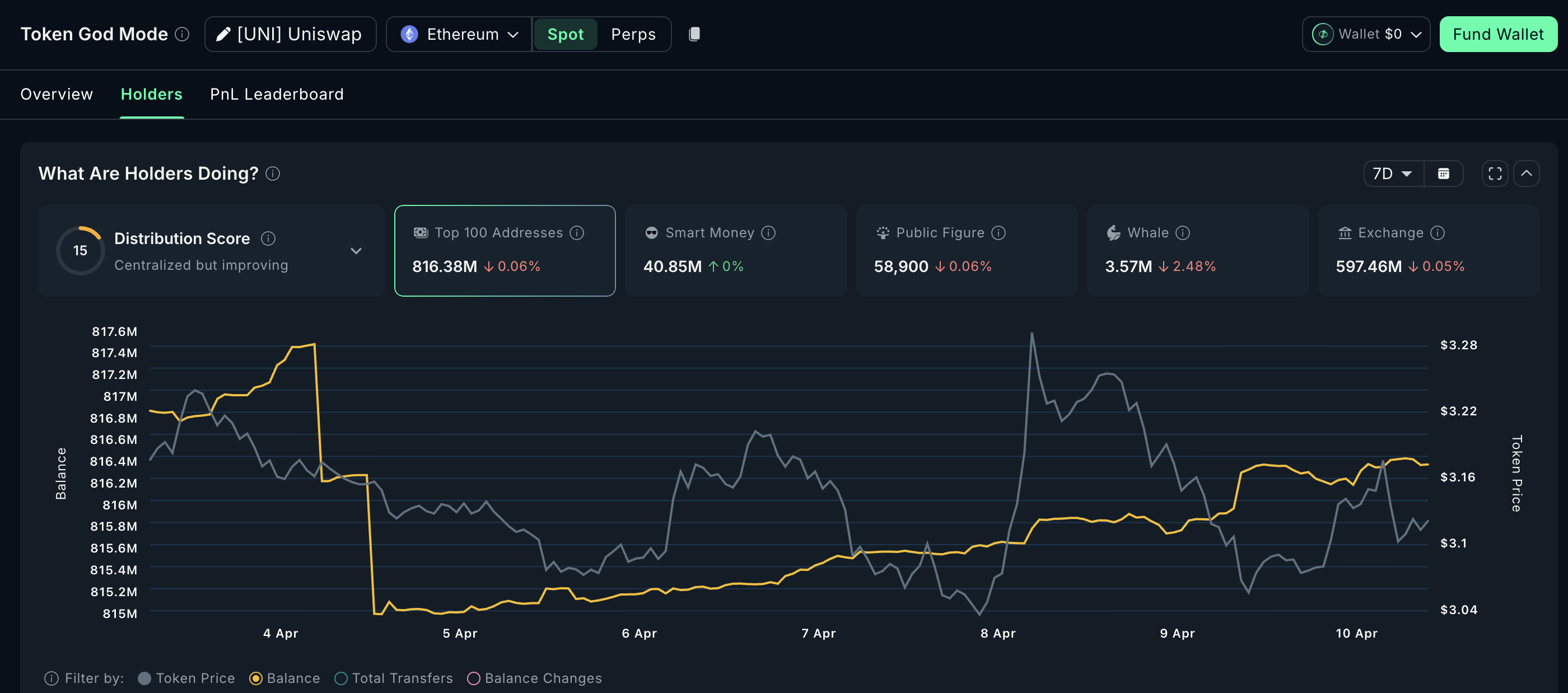Open the 7D time range dropdown
The image size is (1568, 693).
pyautogui.click(x=1392, y=174)
